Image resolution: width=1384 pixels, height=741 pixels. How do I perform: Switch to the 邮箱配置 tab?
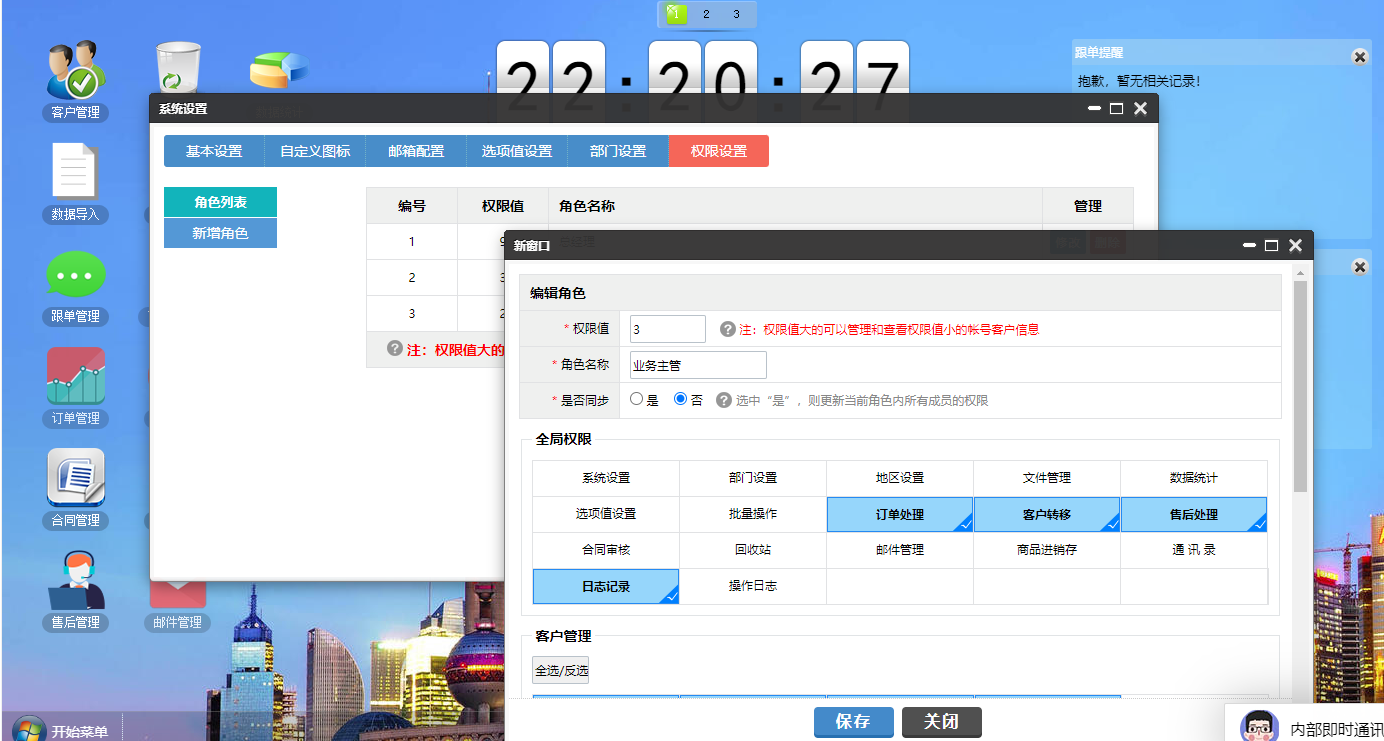pos(415,150)
